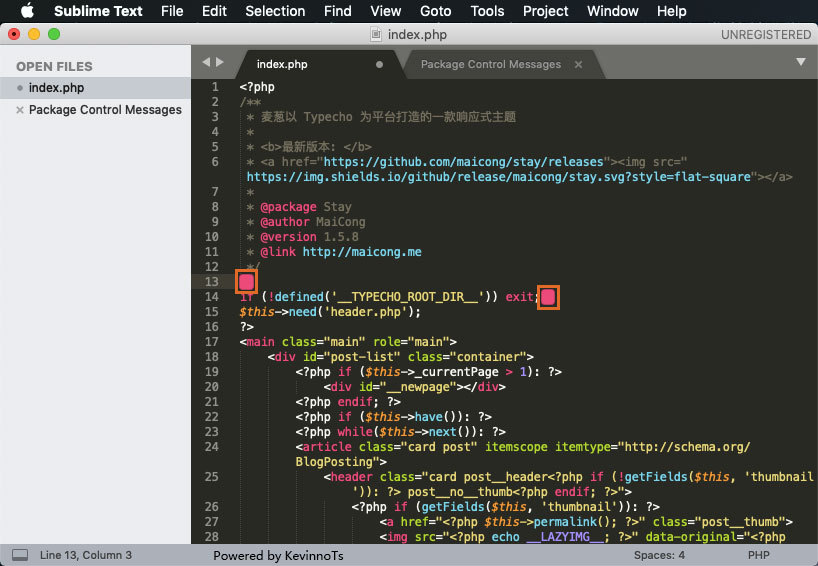Open the File menu
This screenshot has height=566, width=818.
(x=172, y=11)
